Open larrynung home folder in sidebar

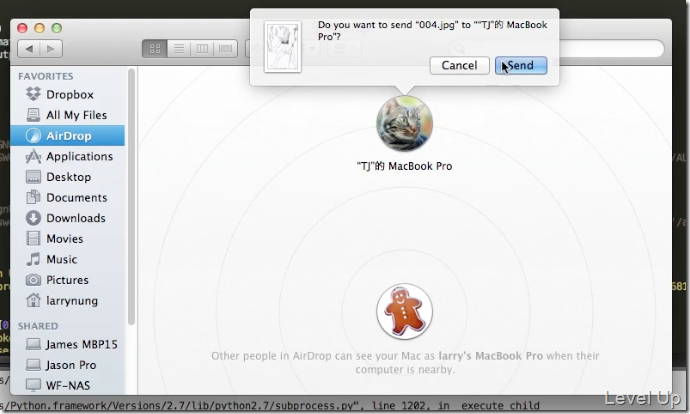coord(67,300)
